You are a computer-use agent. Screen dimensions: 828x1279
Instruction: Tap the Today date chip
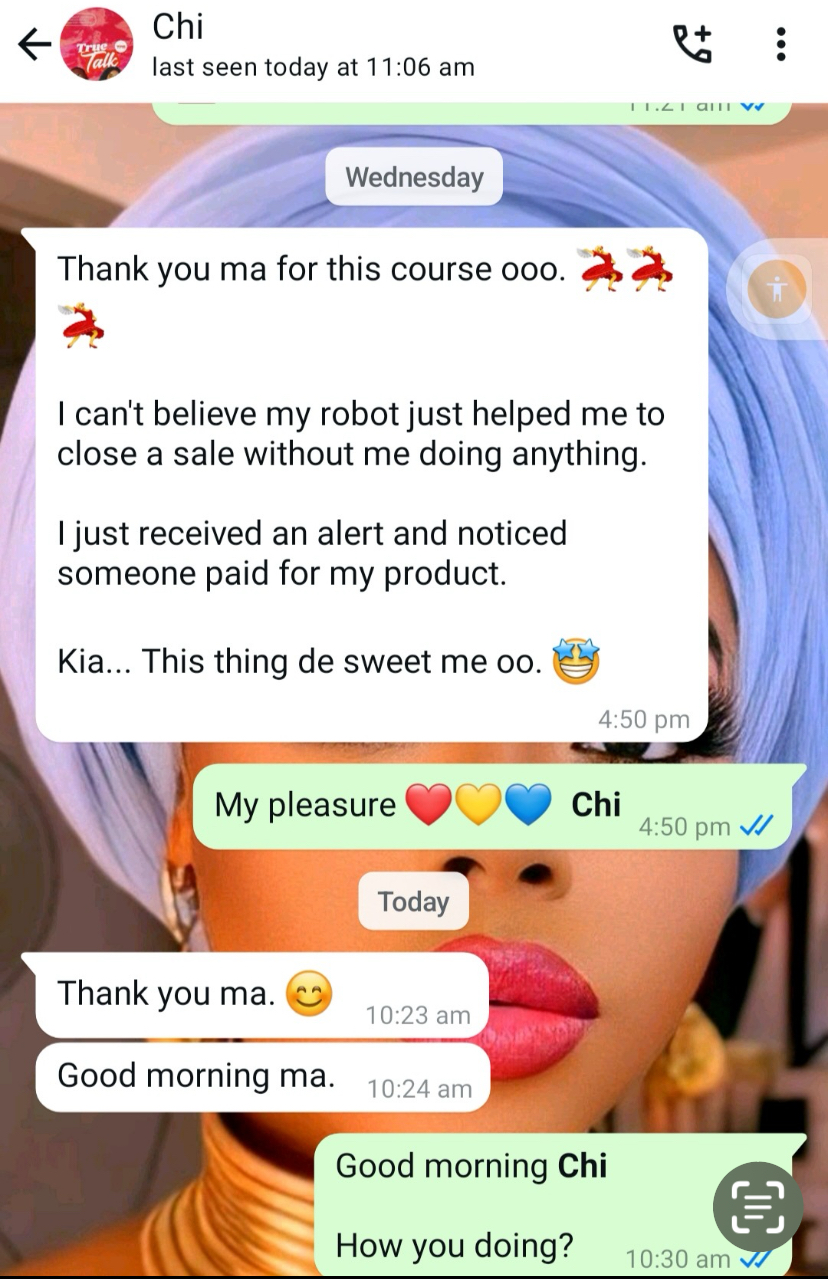tap(413, 901)
